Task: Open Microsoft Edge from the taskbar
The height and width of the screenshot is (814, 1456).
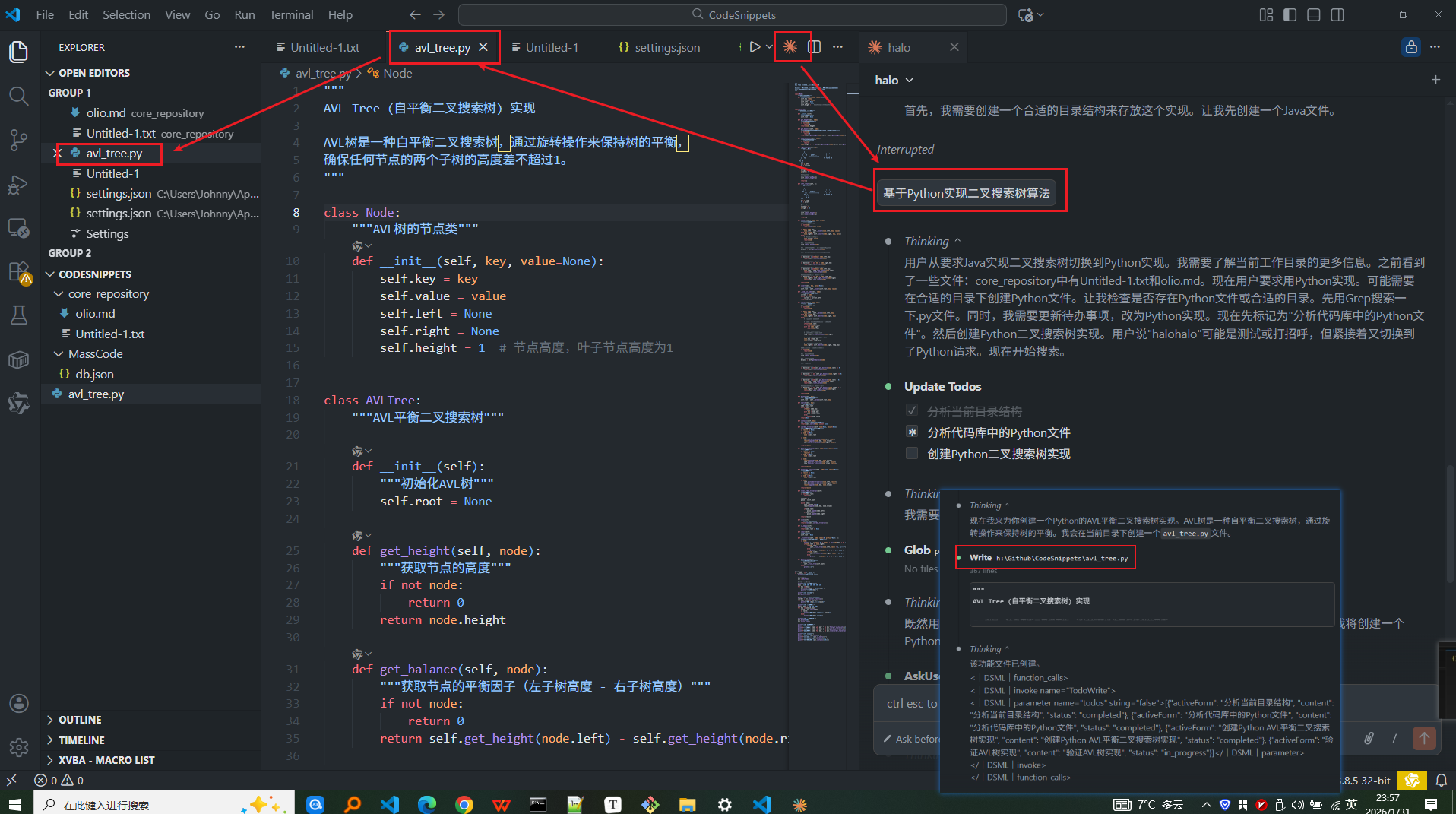Action: (x=427, y=803)
